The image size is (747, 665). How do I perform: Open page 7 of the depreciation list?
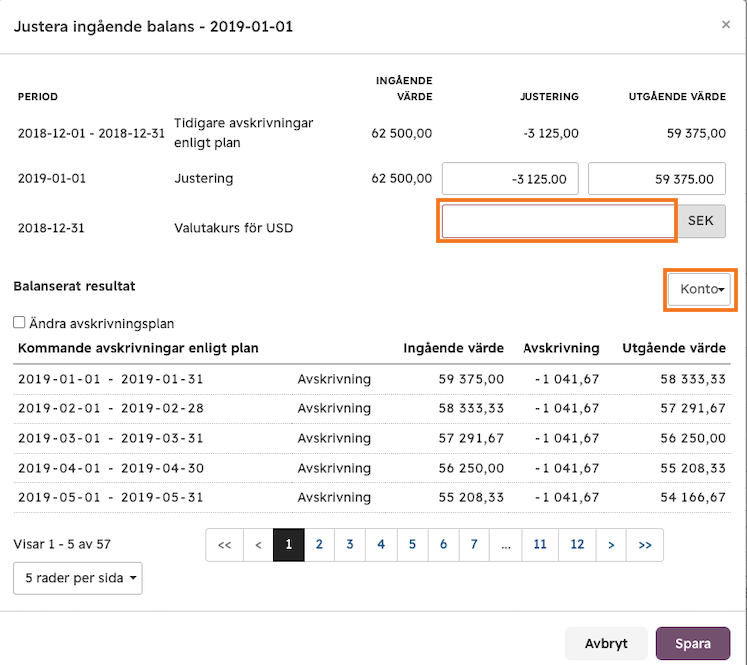(x=474, y=544)
